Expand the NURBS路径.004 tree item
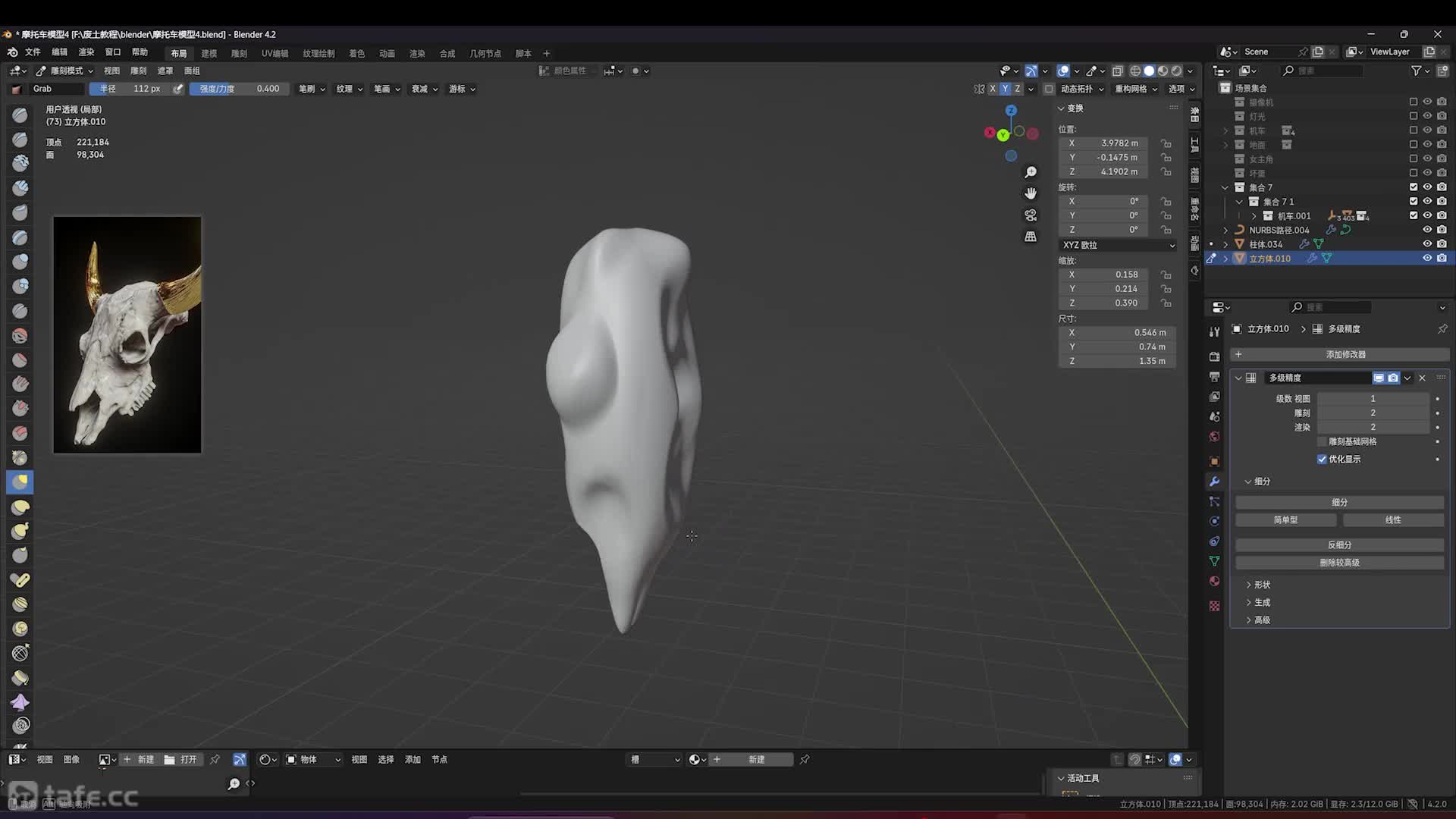 pos(1225,230)
